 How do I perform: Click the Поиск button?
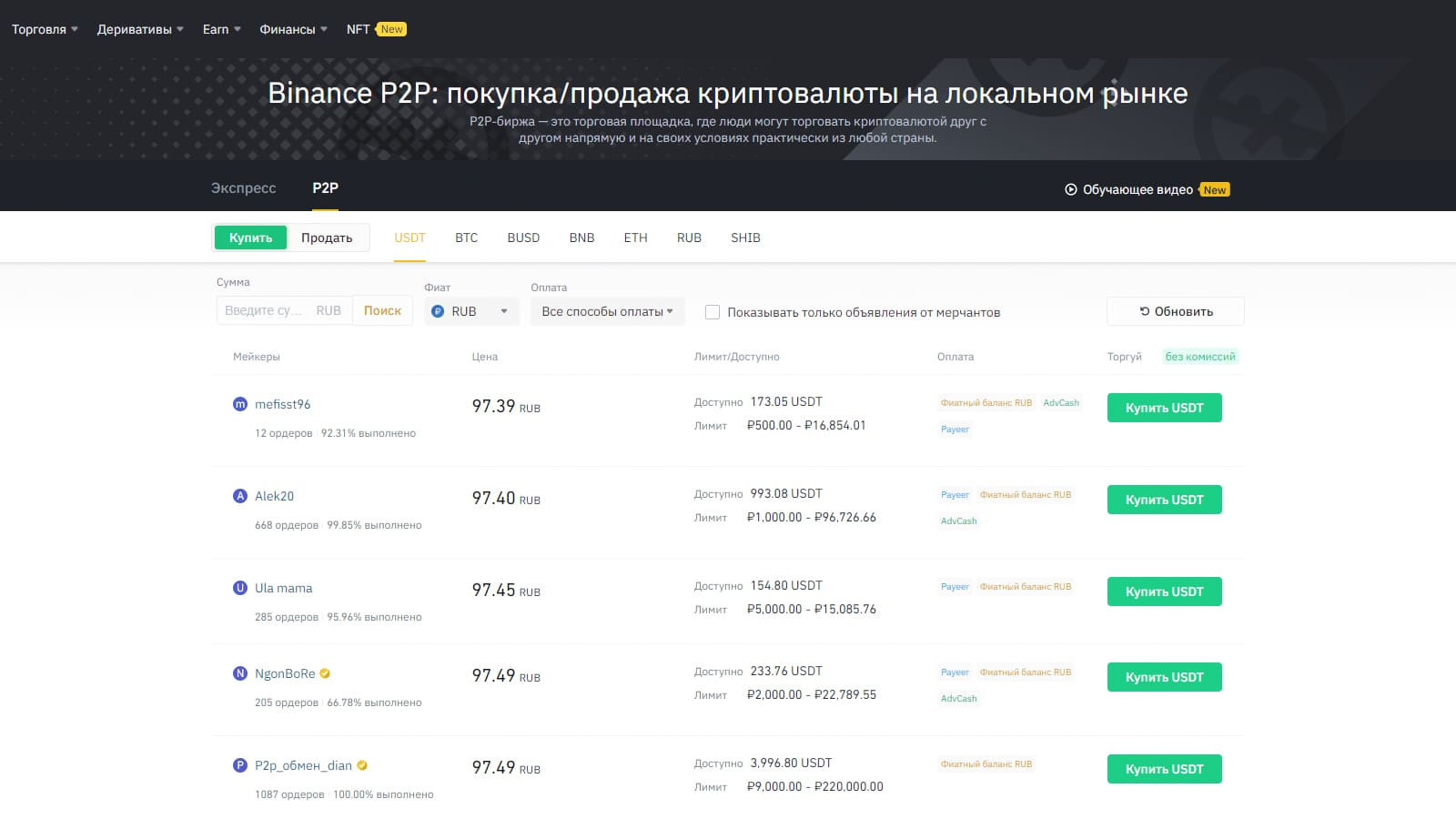pyautogui.click(x=382, y=310)
